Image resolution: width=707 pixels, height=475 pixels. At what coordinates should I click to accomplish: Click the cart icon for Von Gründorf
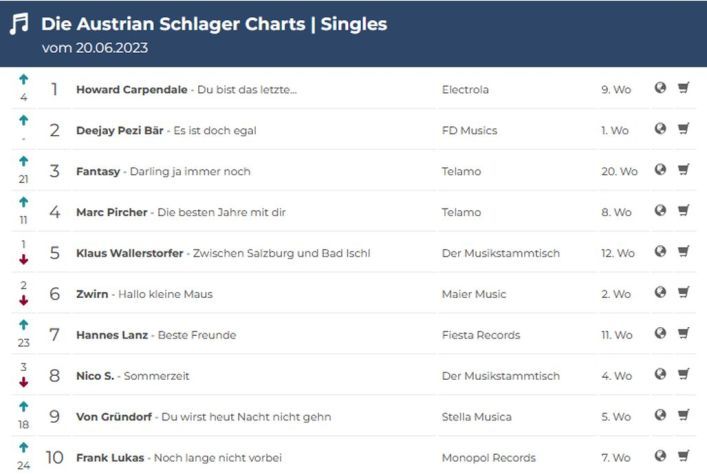(684, 415)
